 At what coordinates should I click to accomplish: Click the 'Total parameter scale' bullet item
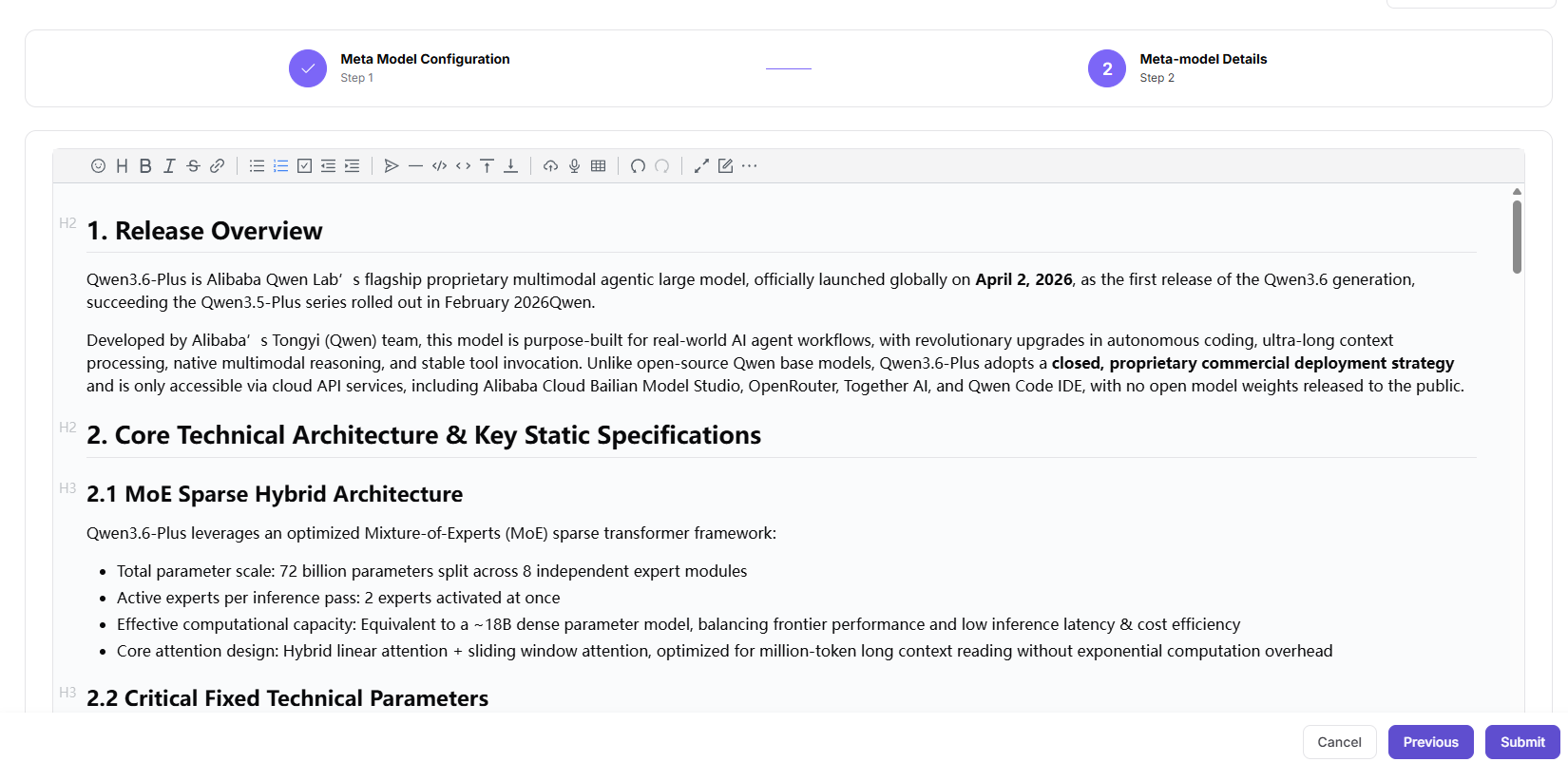click(x=431, y=571)
